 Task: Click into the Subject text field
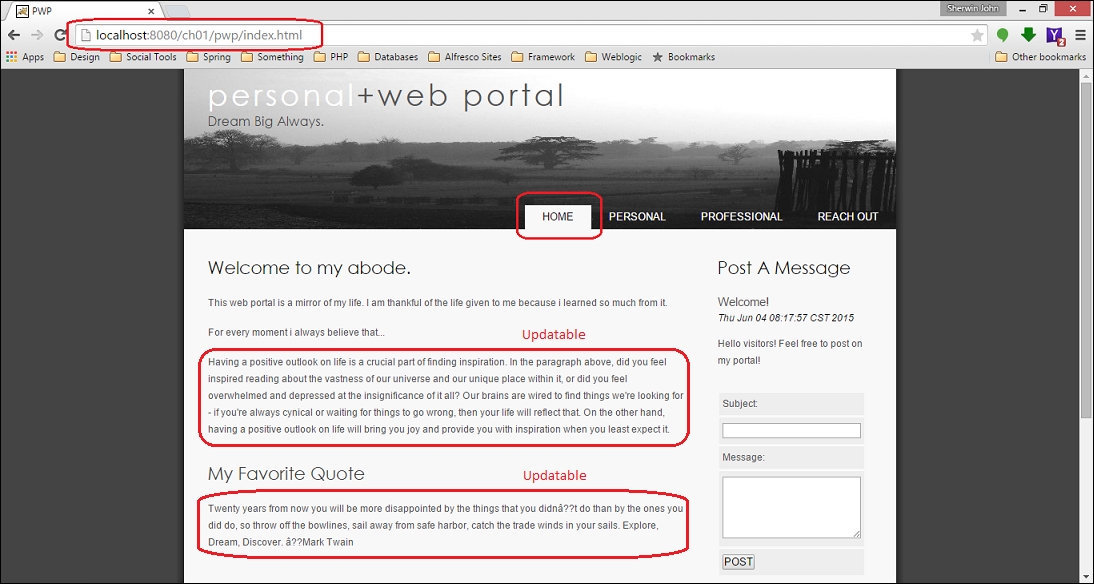791,431
